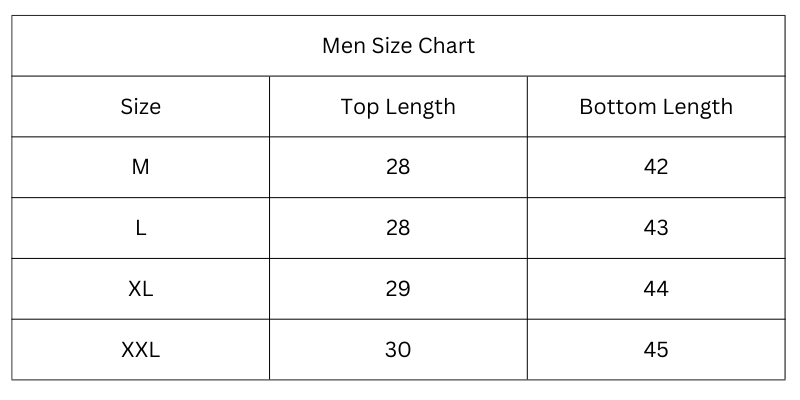The height and width of the screenshot is (400, 800).
Task: Click the Top Length value 28 for size L
Action: click(398, 228)
